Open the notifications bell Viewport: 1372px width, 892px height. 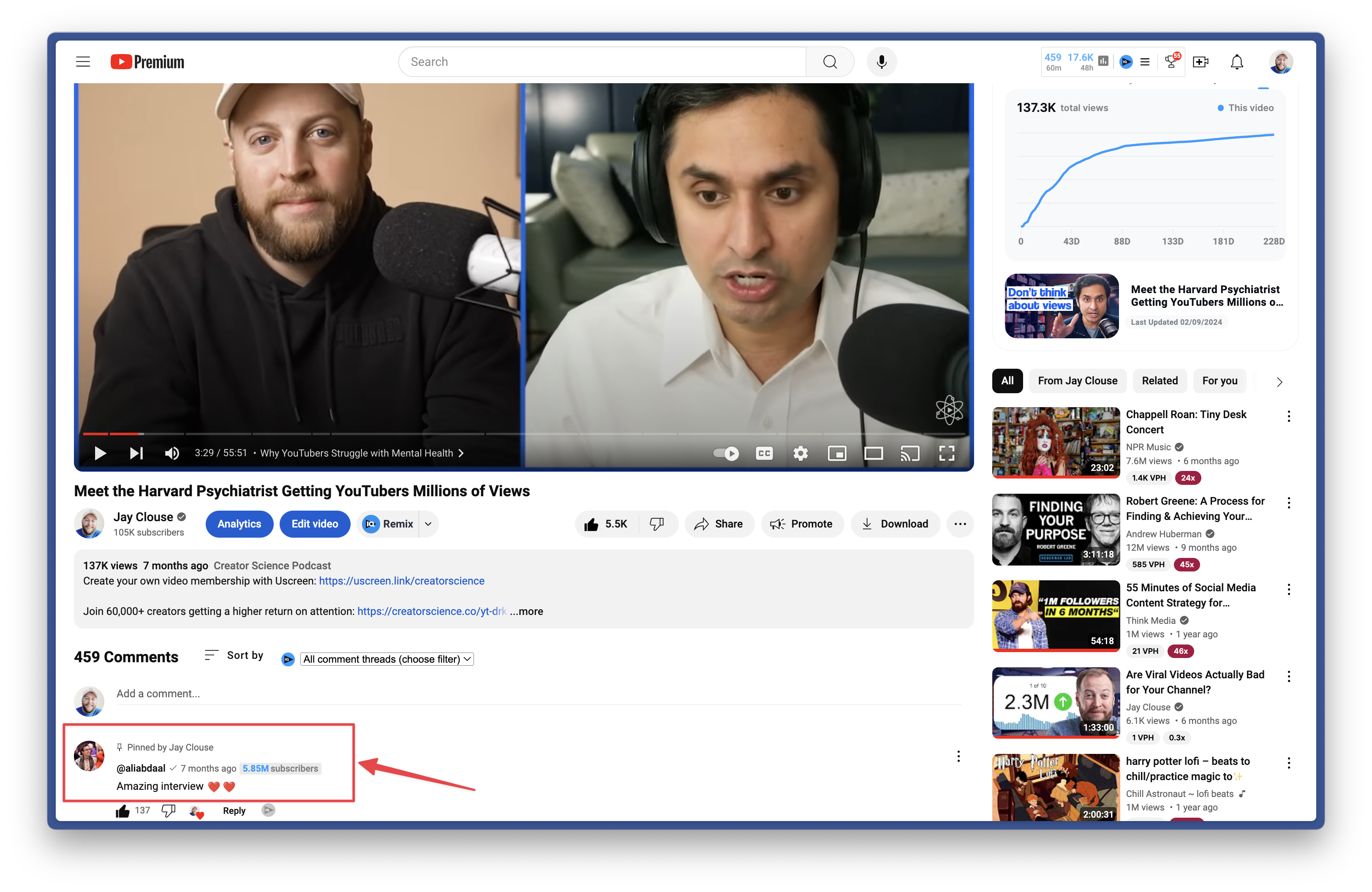click(1236, 62)
